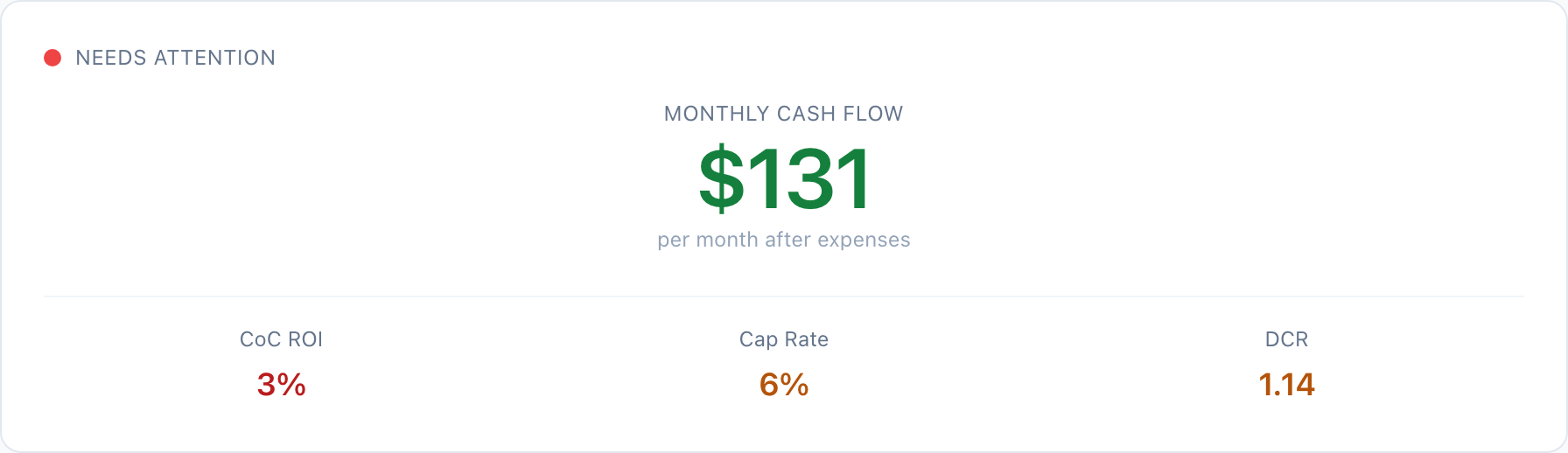Click the green $131 cash flow value

coord(784,179)
